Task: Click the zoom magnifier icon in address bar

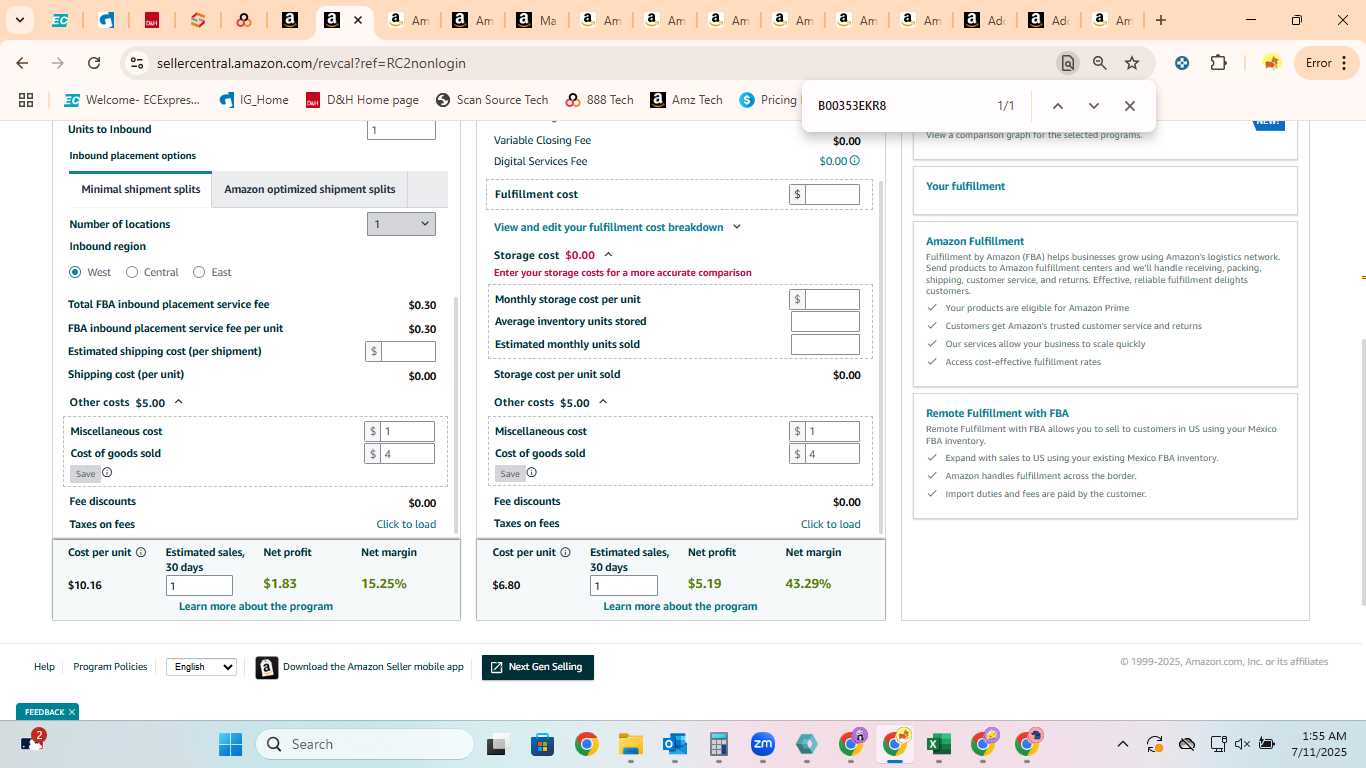Action: pyautogui.click(x=1100, y=63)
